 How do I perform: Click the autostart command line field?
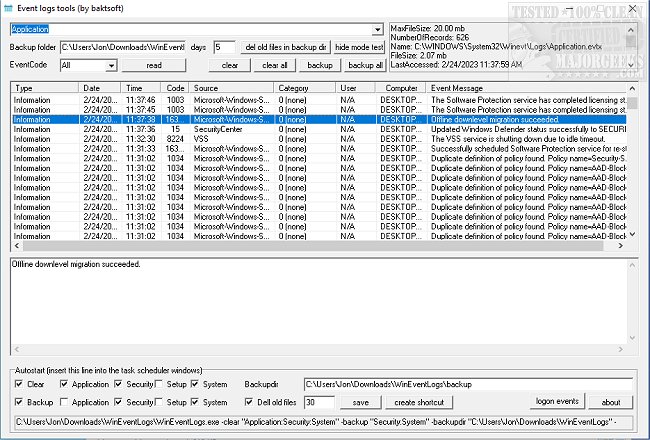[323, 422]
